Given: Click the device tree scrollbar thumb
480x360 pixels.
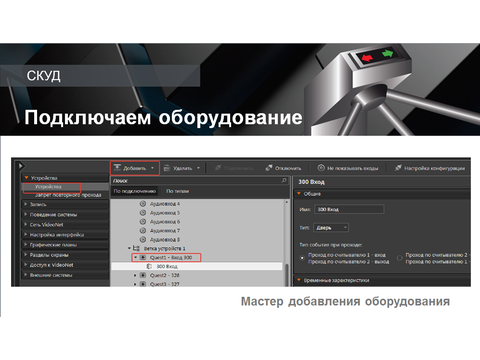Looking at the screenshot, I should tap(286, 275).
